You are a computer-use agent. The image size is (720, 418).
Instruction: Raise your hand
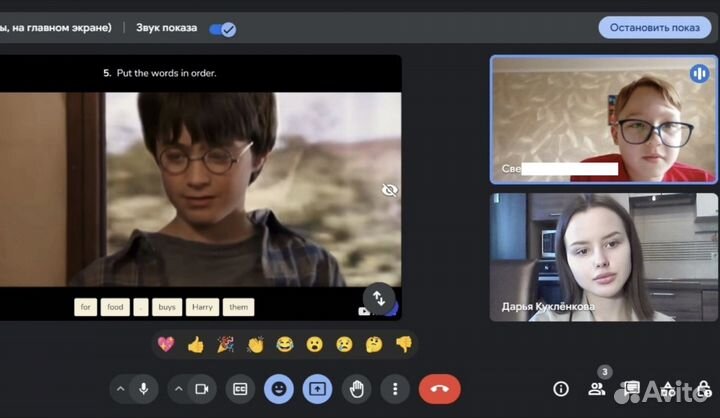pos(356,388)
